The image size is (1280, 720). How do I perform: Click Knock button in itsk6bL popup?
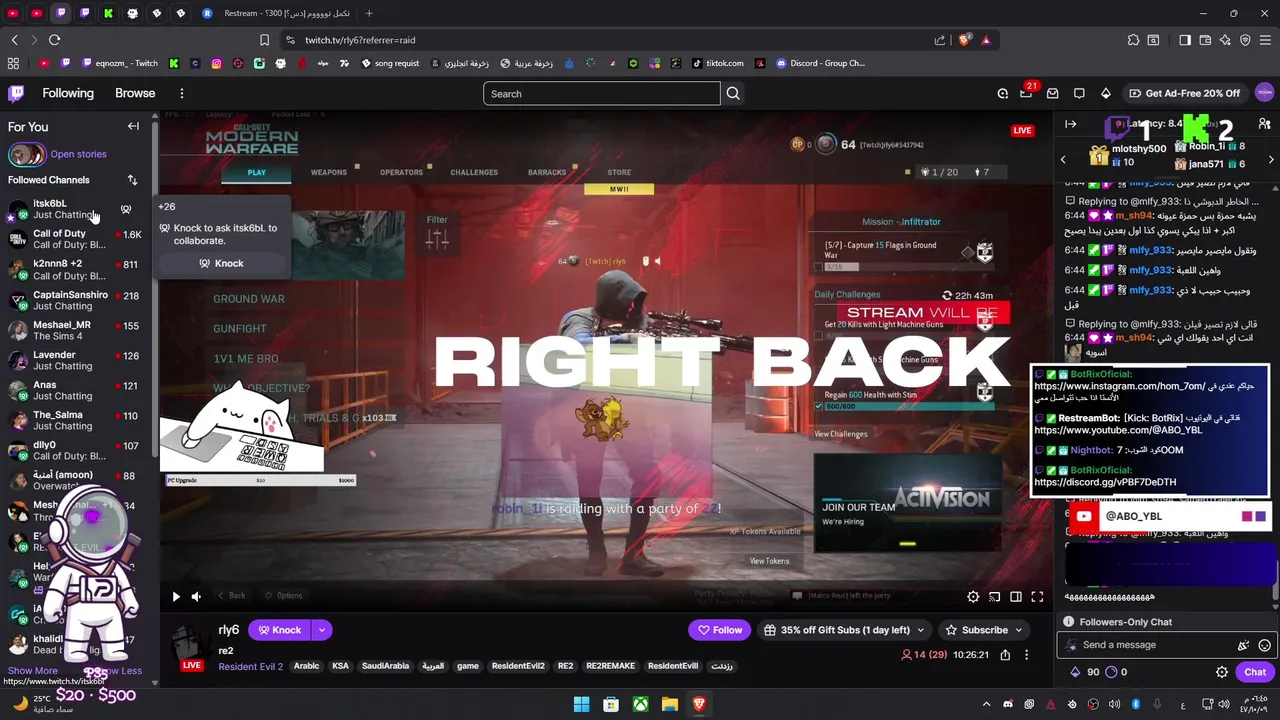(221, 263)
